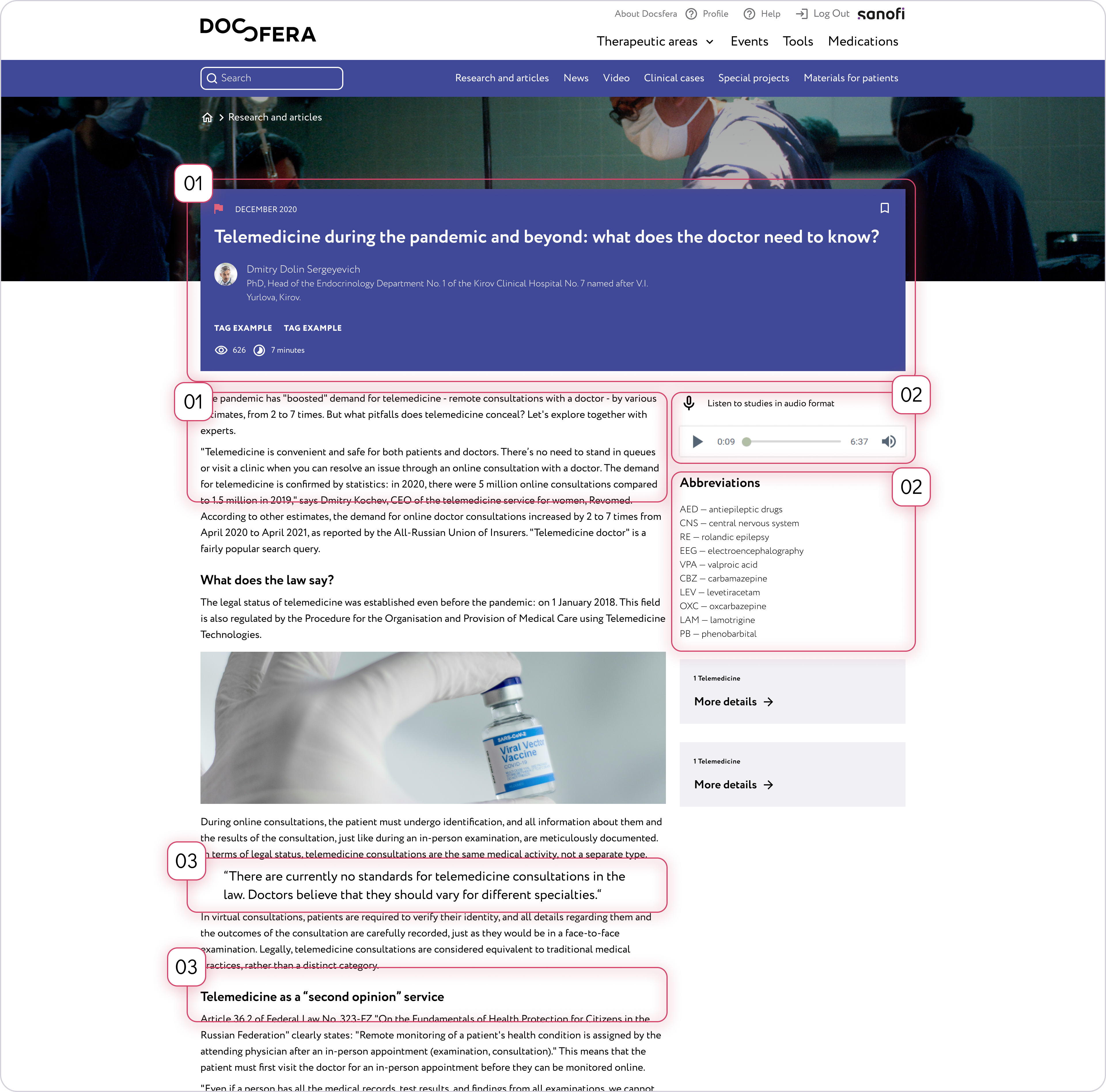Click the Profile question-mark icon
The height and width of the screenshot is (1092, 1106).
pyautogui.click(x=691, y=14)
